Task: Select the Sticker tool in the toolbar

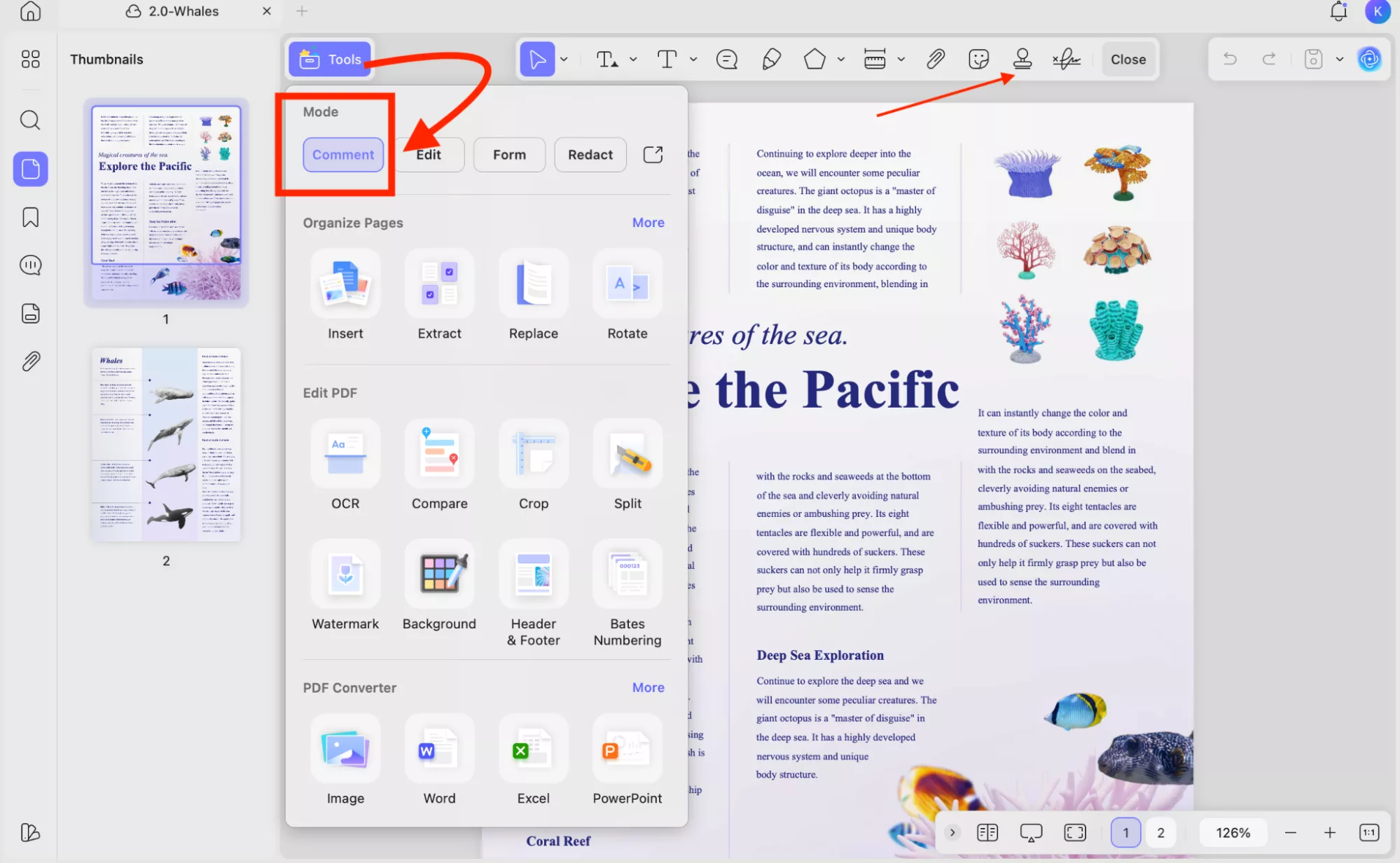Action: point(978,59)
